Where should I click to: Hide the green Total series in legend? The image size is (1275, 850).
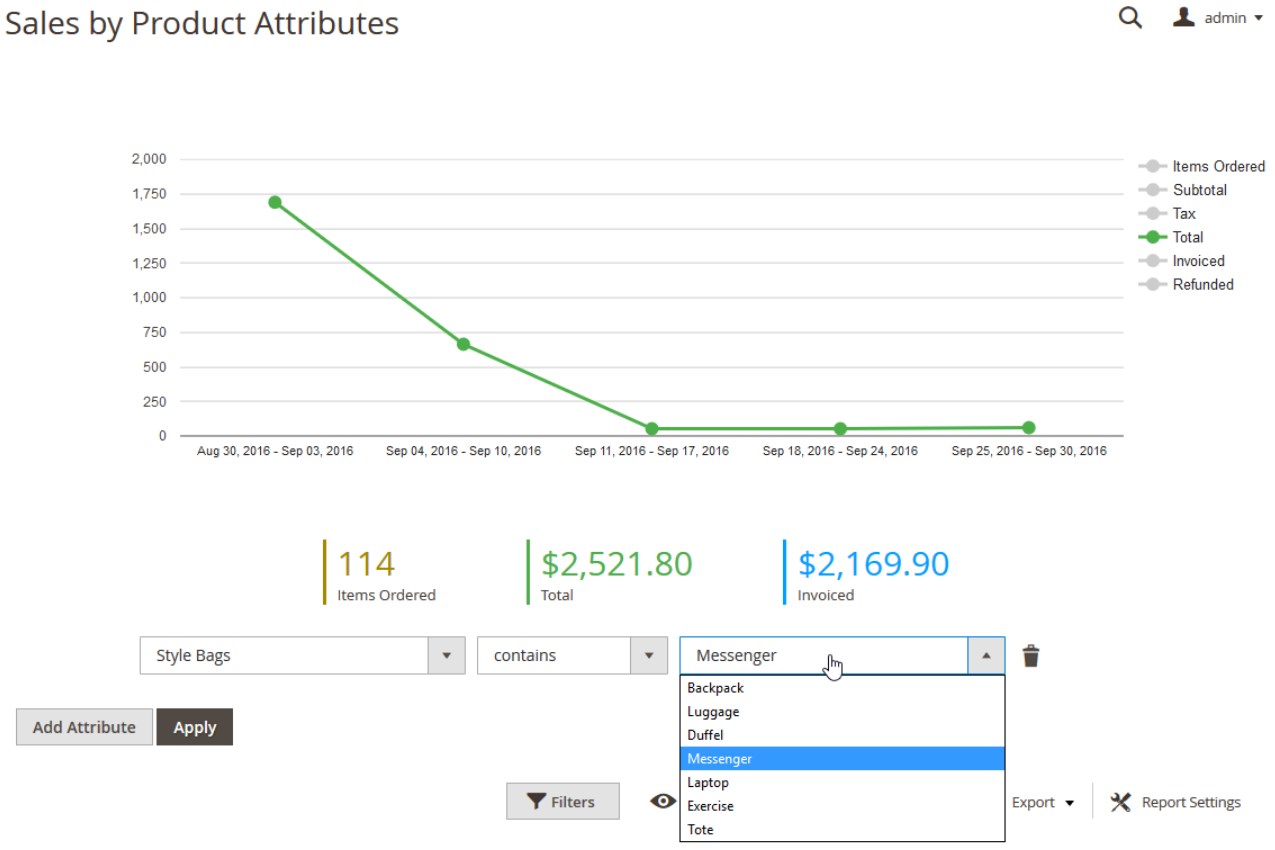[x=1187, y=237]
